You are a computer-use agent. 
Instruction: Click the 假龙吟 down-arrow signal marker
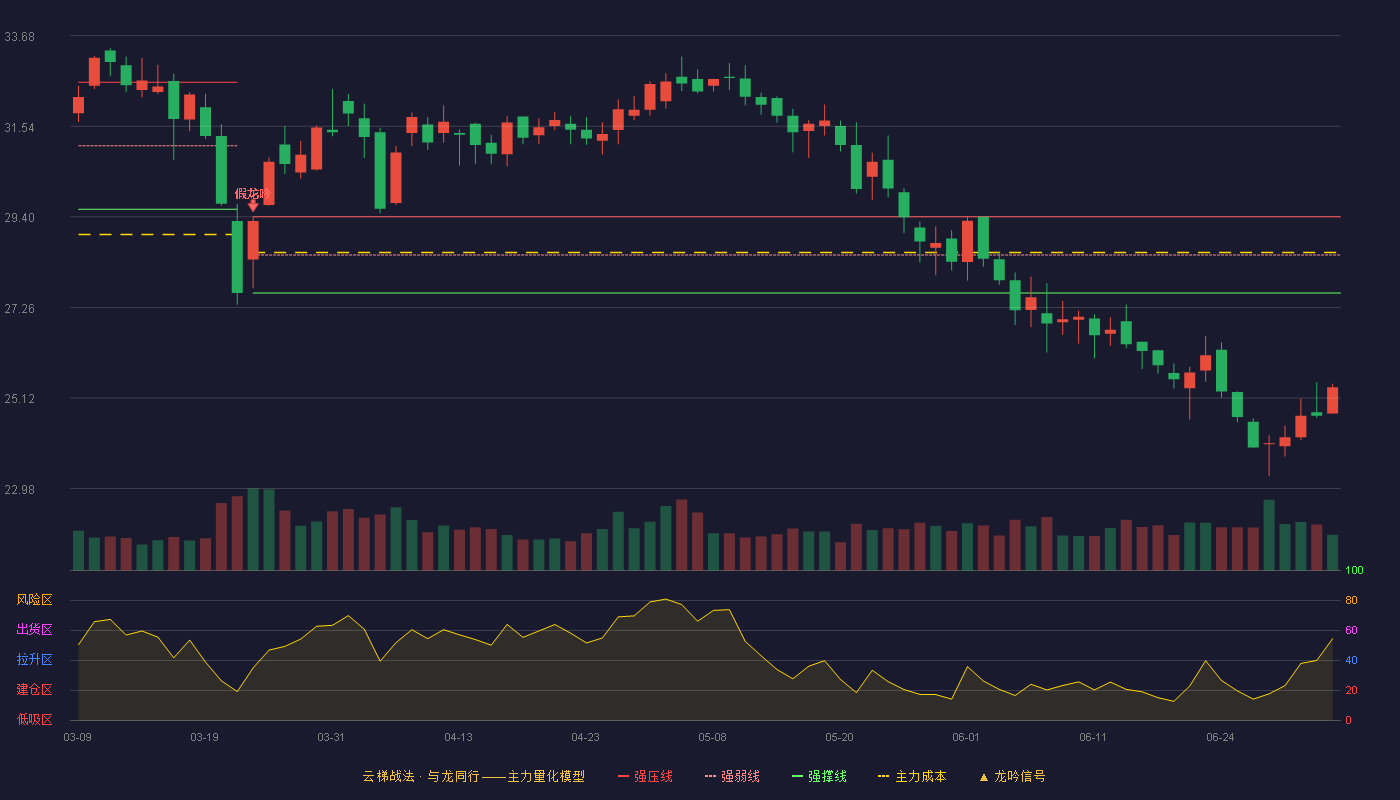coord(253,206)
